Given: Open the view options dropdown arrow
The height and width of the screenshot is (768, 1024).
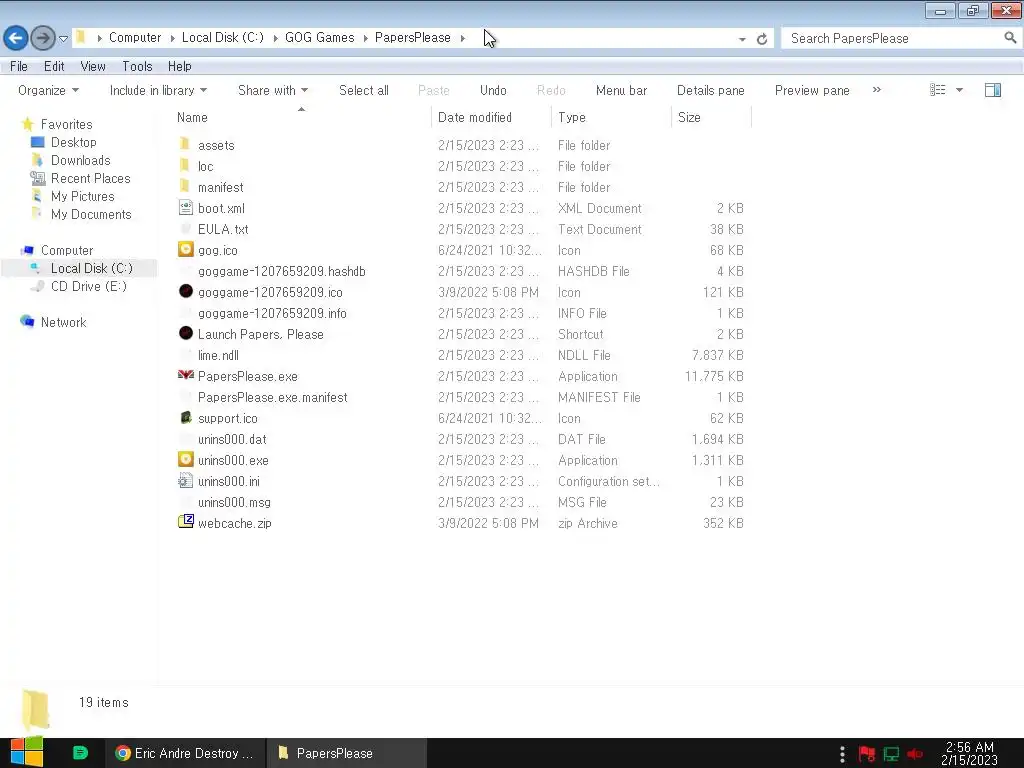Looking at the screenshot, I should (959, 90).
